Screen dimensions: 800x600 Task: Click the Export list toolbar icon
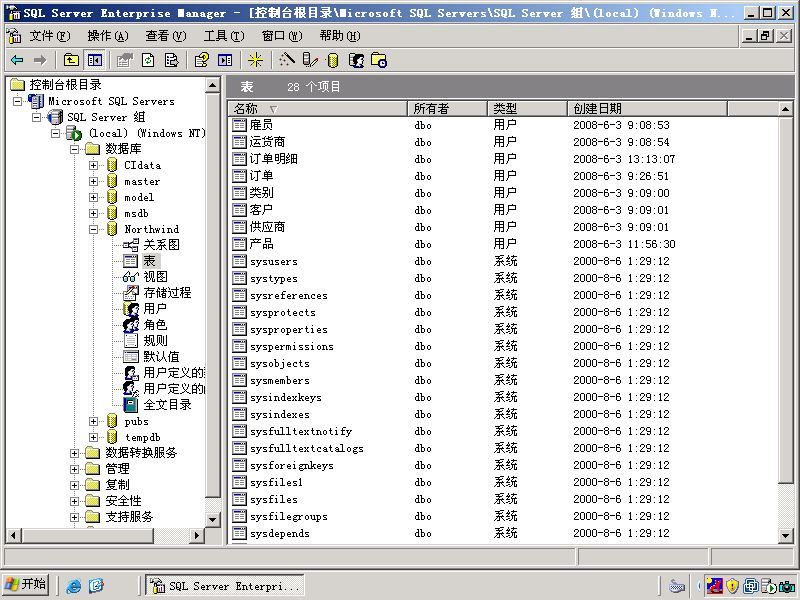coord(171,60)
